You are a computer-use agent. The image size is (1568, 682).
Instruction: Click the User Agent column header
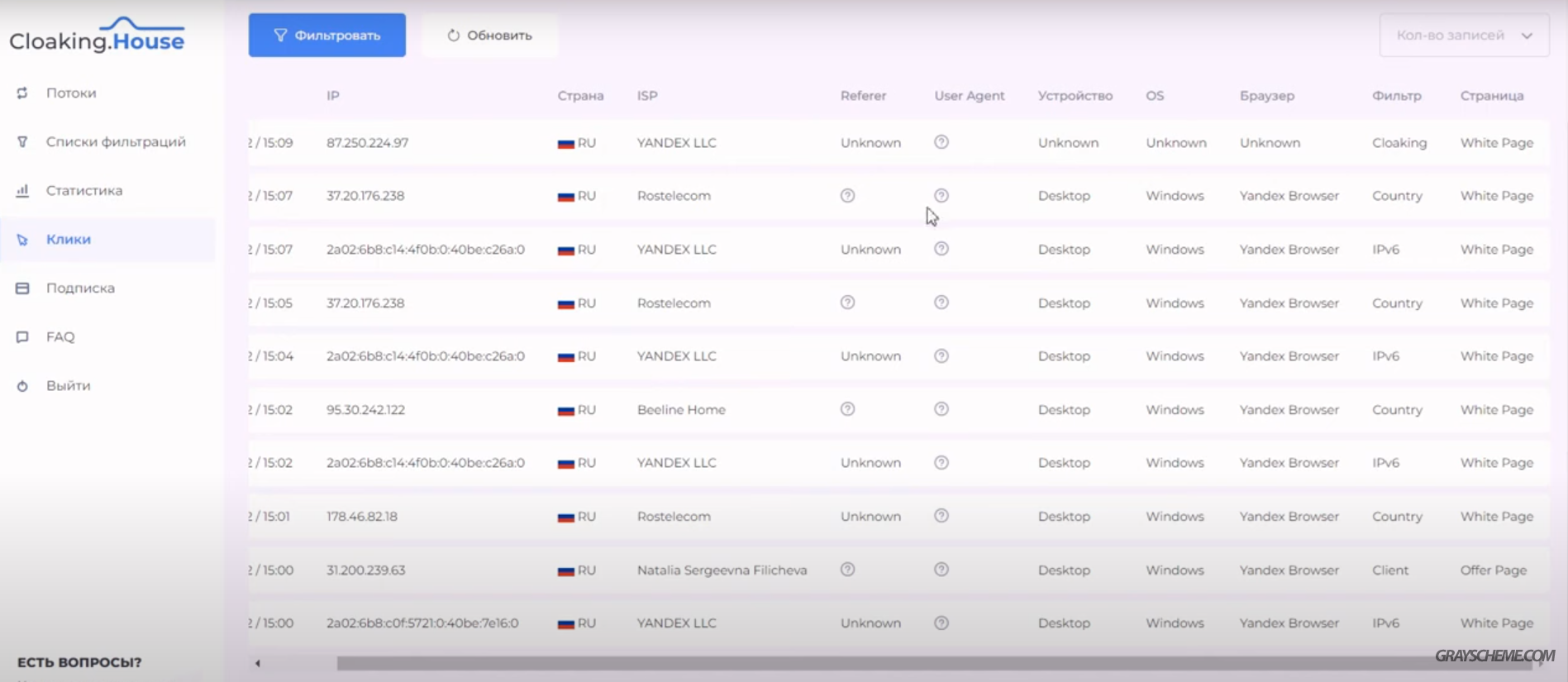pos(970,95)
